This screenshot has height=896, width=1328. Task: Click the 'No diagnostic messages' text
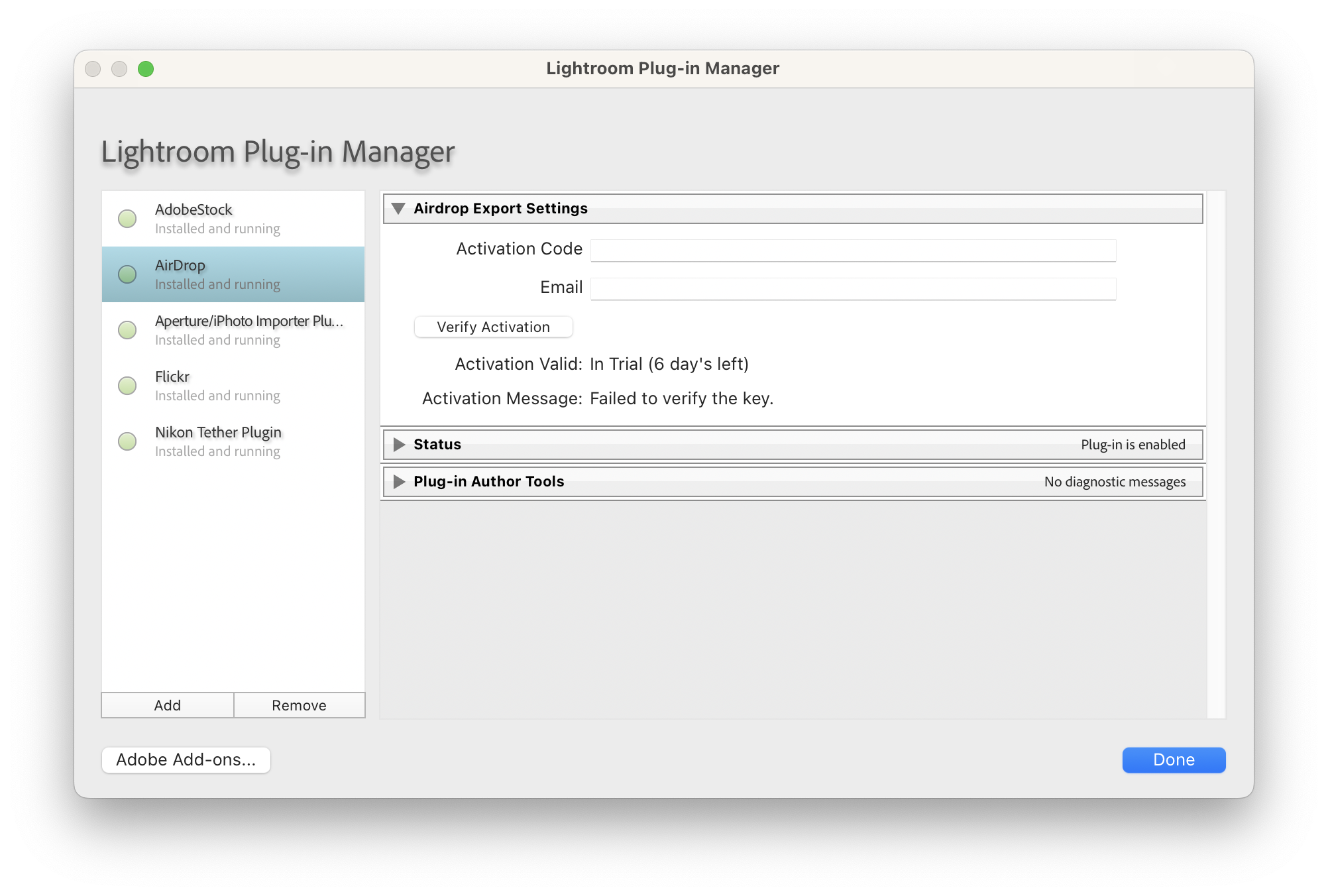(1115, 482)
